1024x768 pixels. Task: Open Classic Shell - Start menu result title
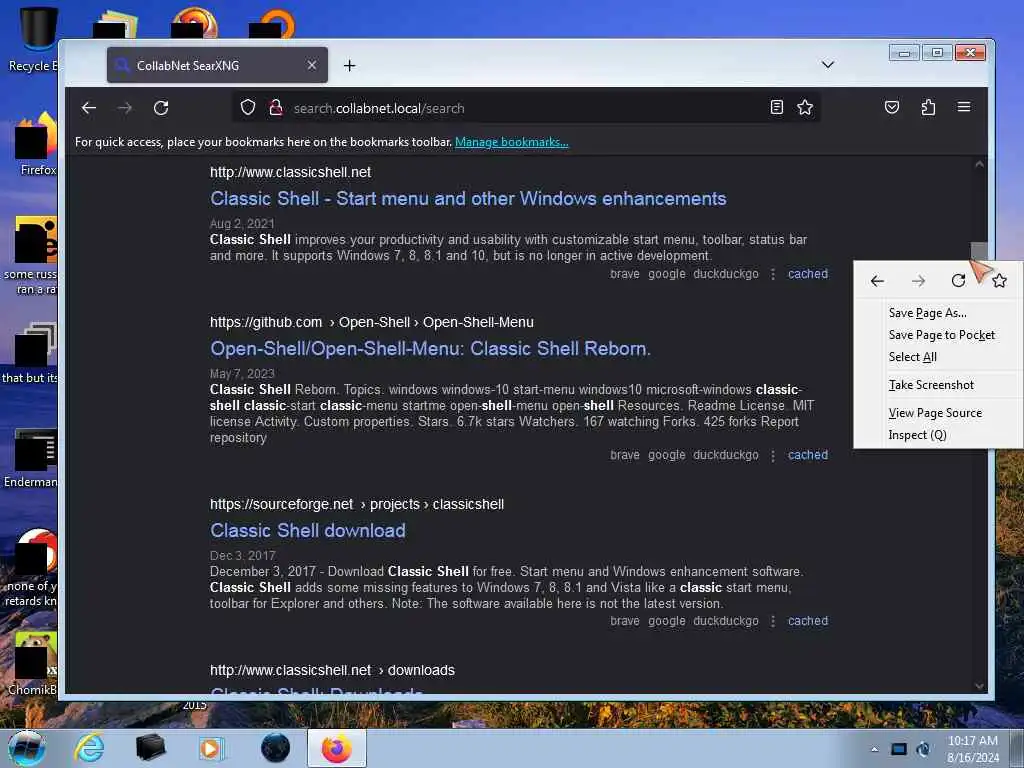coord(468,199)
